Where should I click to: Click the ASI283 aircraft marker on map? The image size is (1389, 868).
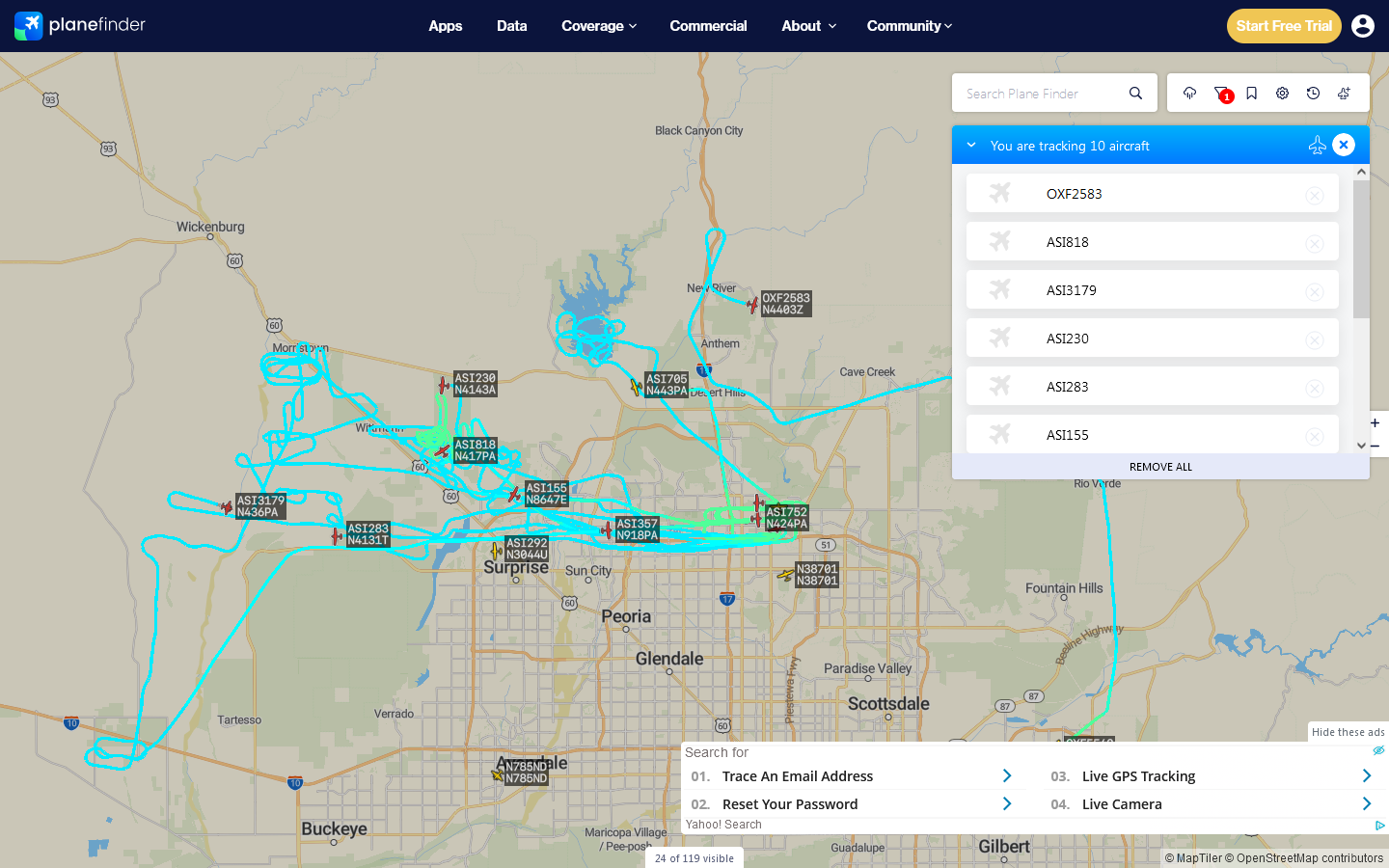[x=337, y=535]
